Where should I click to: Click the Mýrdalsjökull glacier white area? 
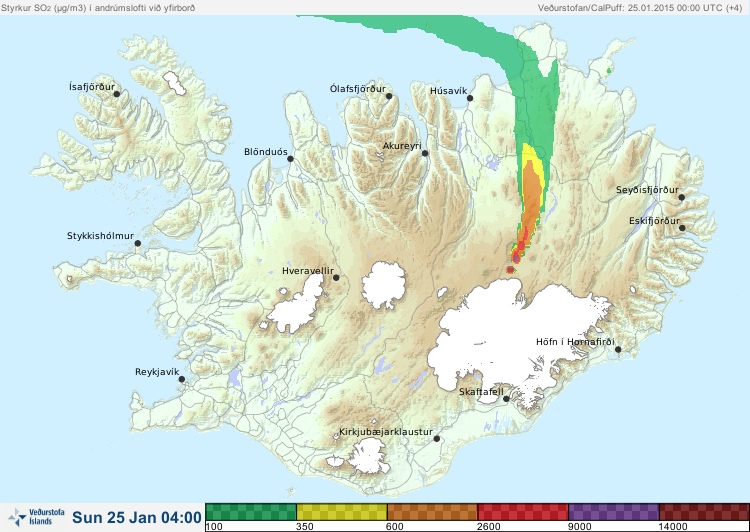[368, 457]
